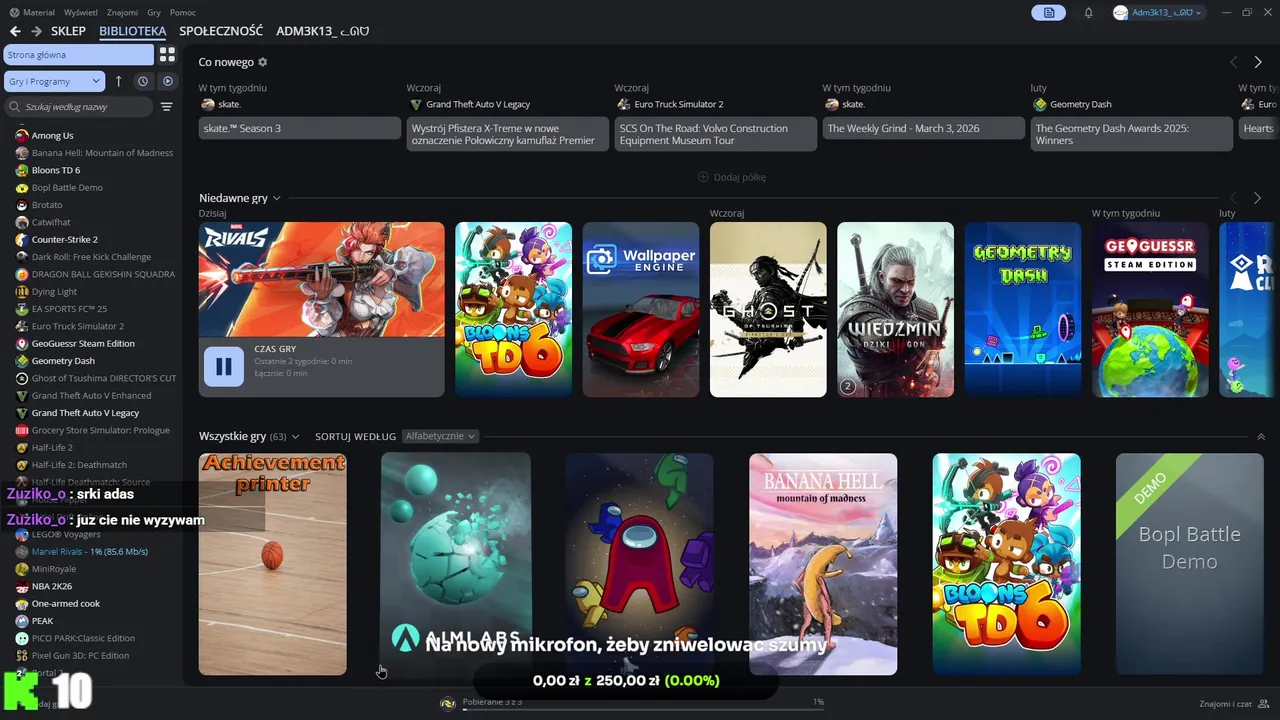This screenshot has height=720, width=1280.
Task: Select PEAK in the game list
Action: pos(42,621)
